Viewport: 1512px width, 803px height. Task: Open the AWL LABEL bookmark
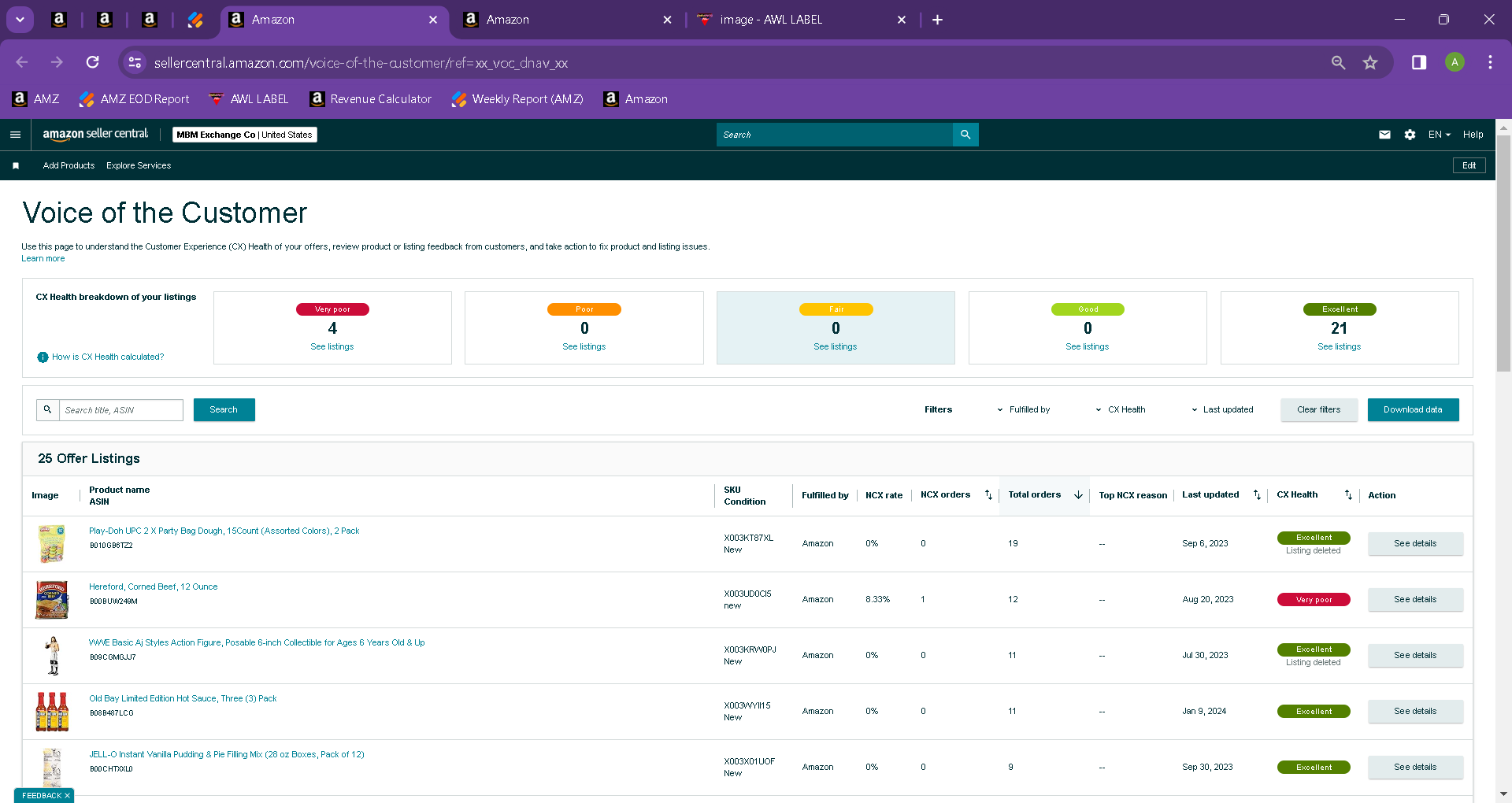pos(249,99)
